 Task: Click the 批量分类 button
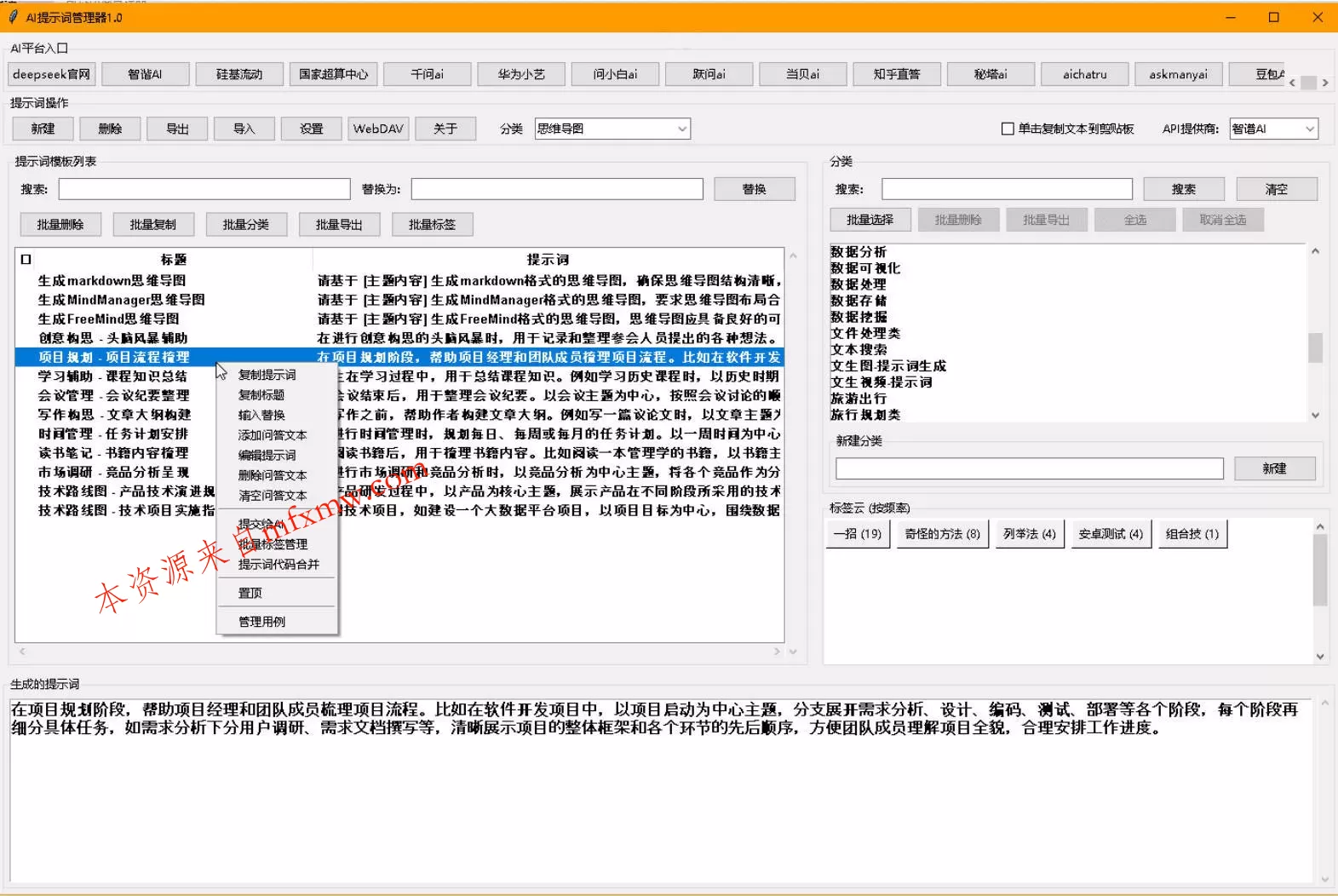246,225
